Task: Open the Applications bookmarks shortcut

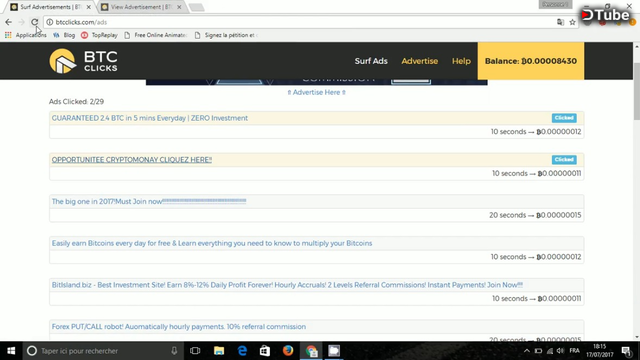Action: point(26,35)
